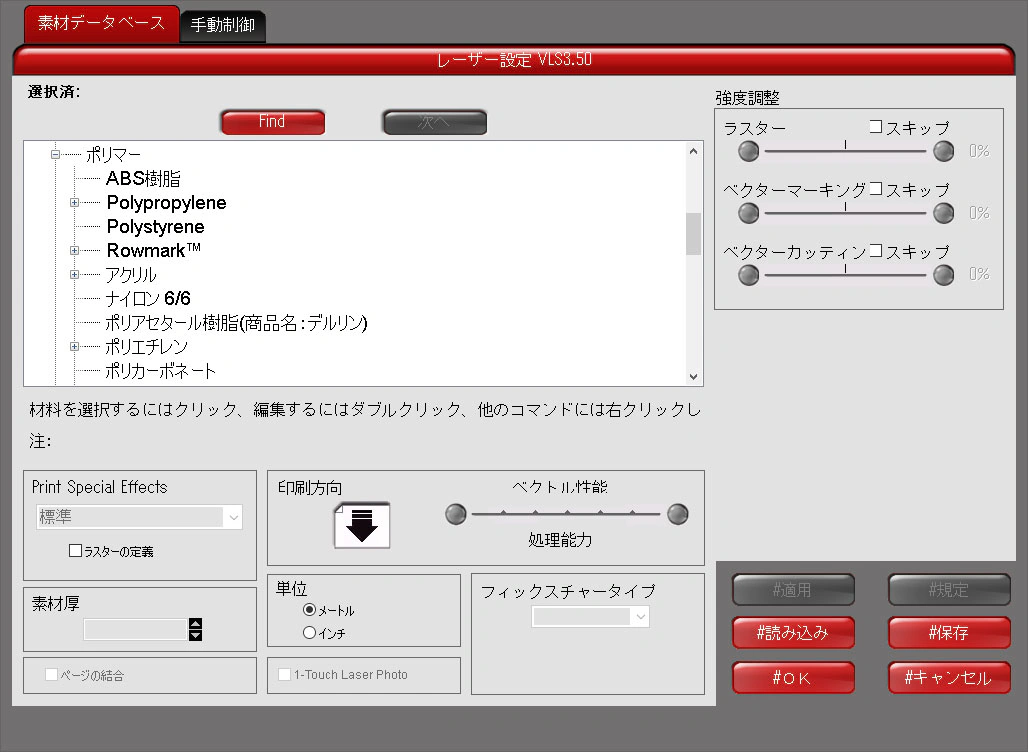The height and width of the screenshot is (752, 1028).
Task: Click the #適用 button
Action: 793,589
